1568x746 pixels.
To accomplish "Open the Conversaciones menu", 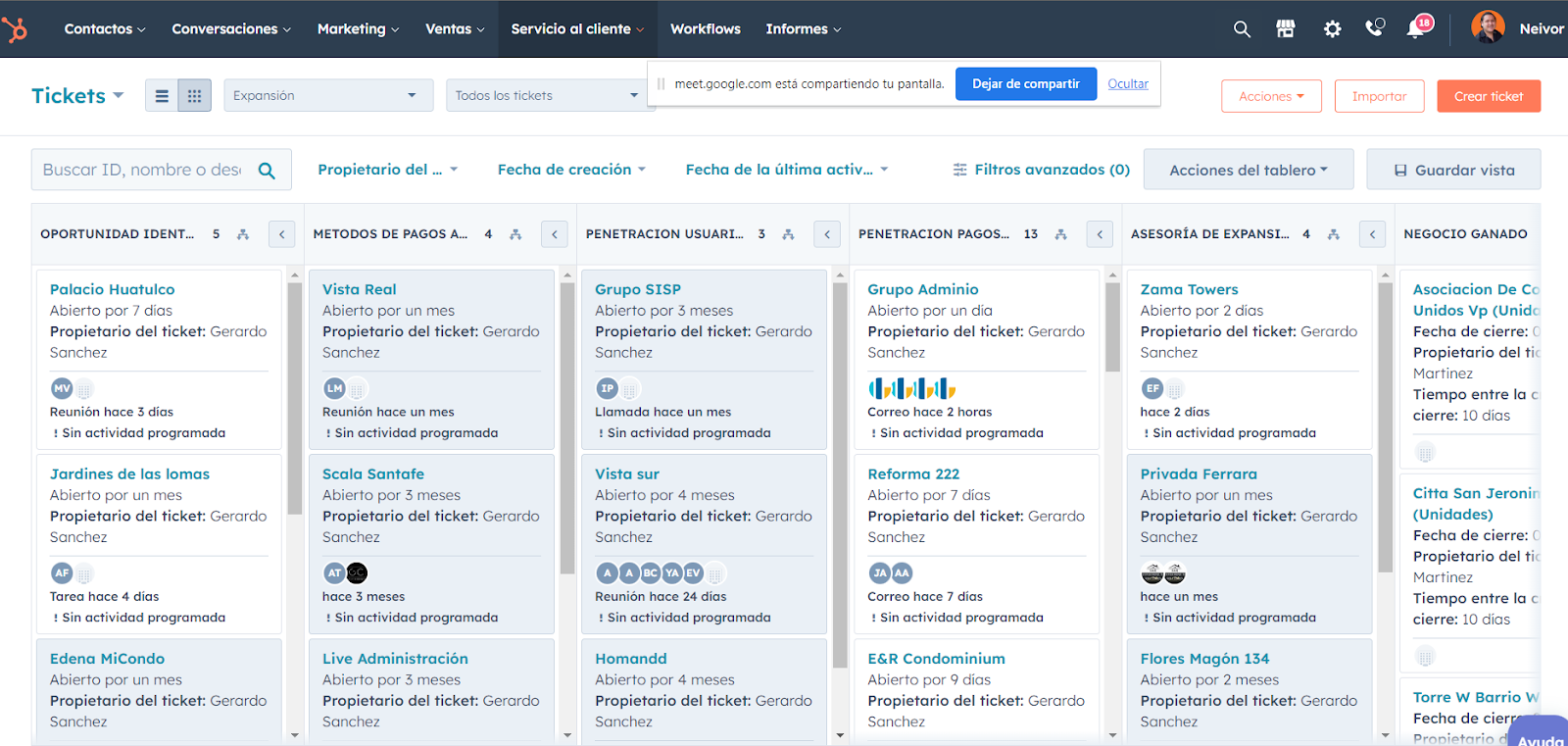I will click(x=231, y=29).
